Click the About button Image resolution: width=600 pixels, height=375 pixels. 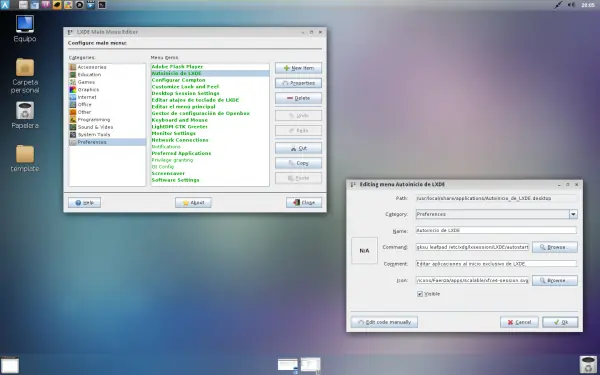pos(193,202)
